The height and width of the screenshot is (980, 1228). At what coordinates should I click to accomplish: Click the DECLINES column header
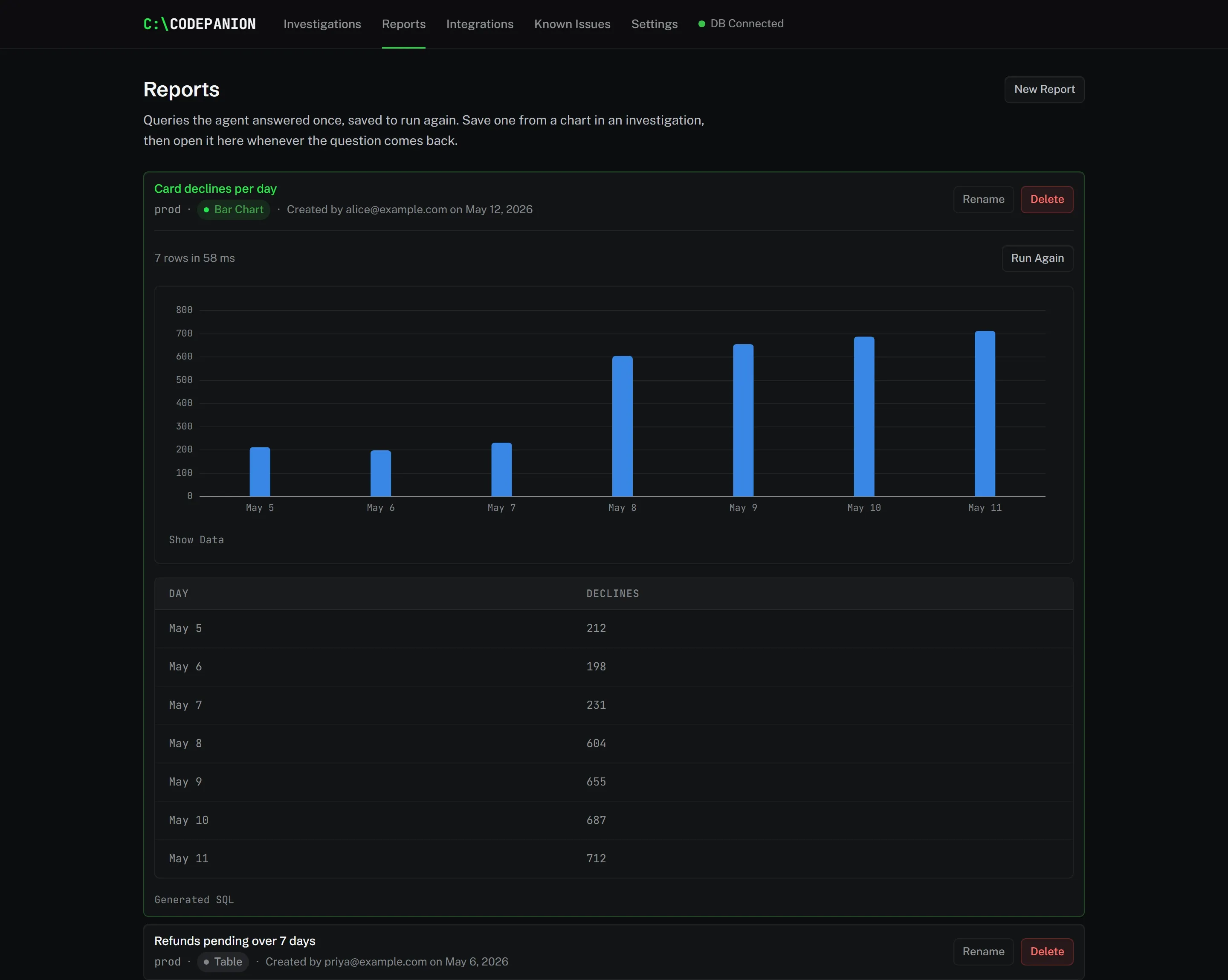(612, 594)
